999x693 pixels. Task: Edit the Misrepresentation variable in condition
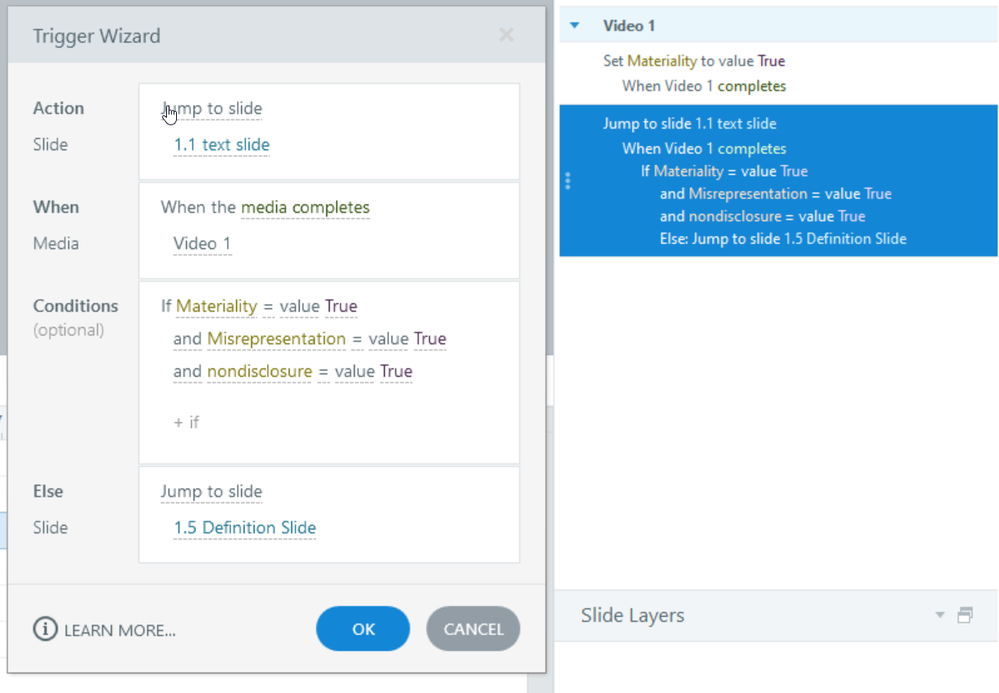pos(277,339)
